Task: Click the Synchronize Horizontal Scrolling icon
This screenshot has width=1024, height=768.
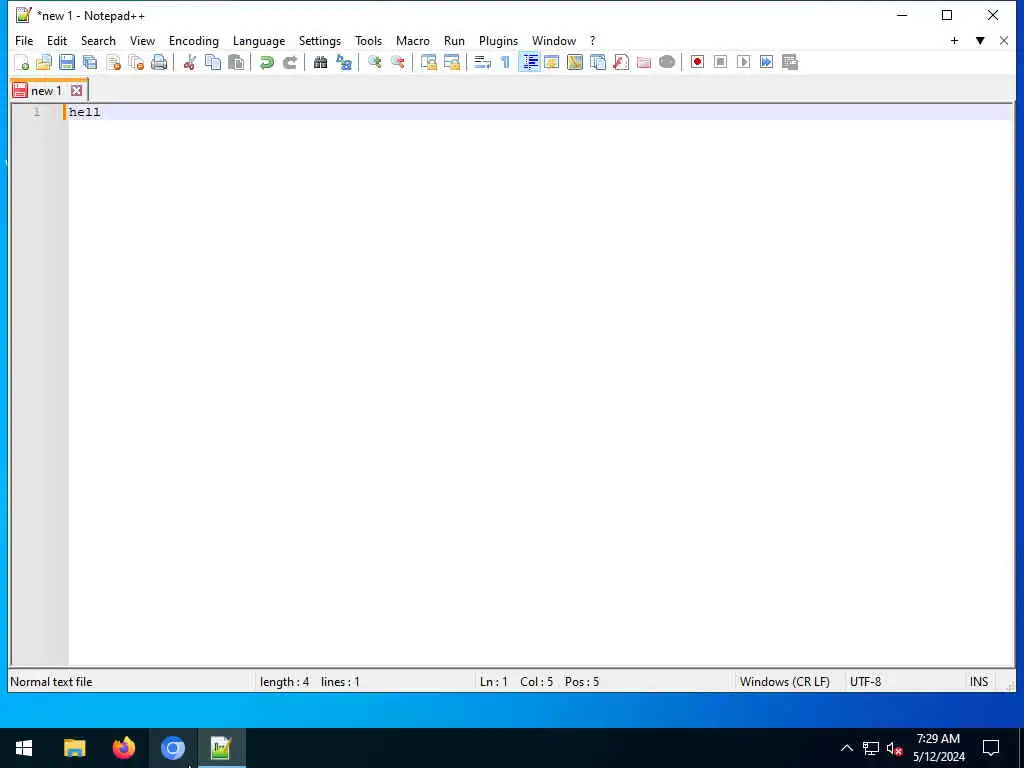Action: pos(451,62)
